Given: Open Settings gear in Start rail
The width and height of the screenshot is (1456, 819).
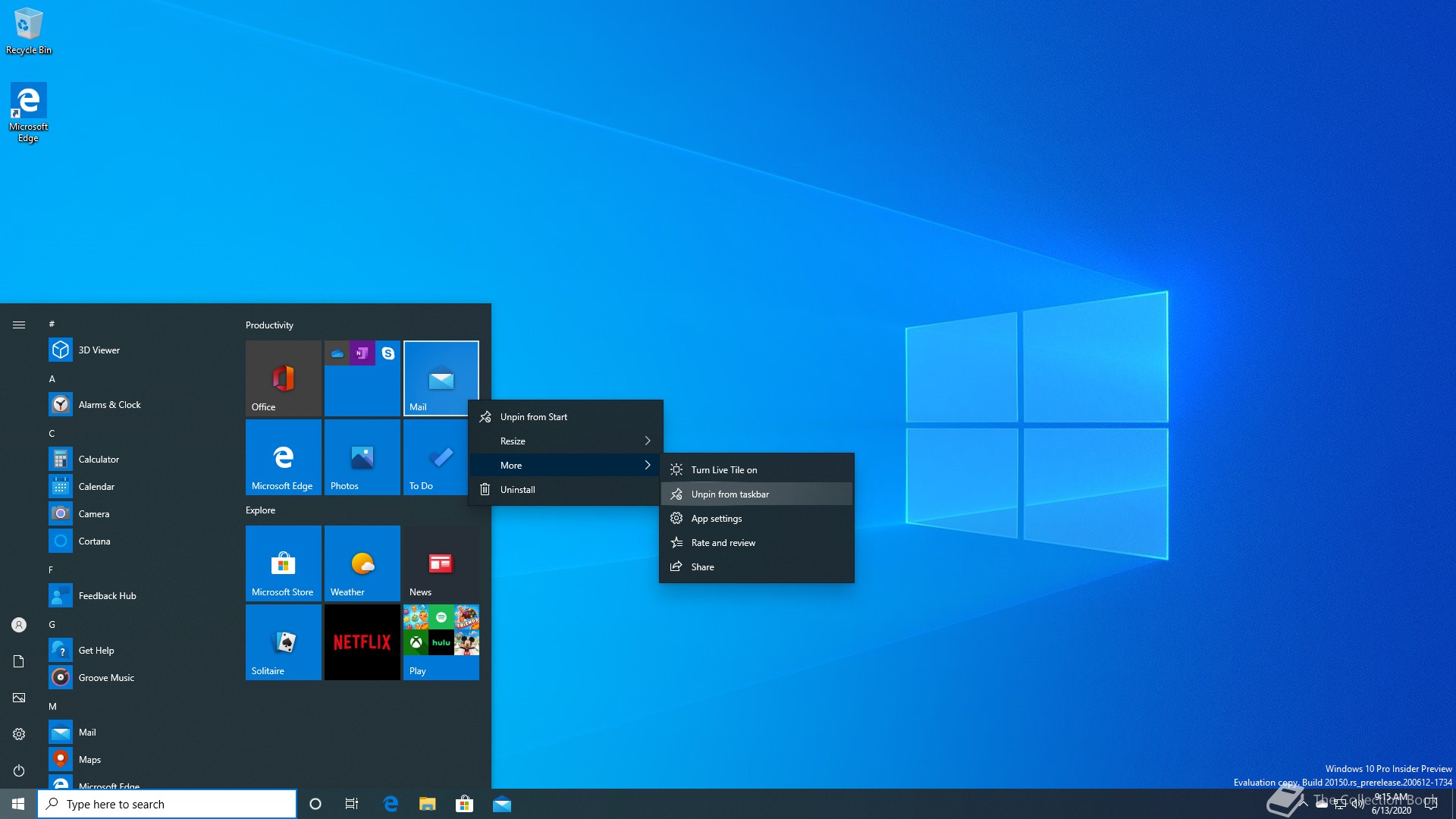Looking at the screenshot, I should coord(19,734).
